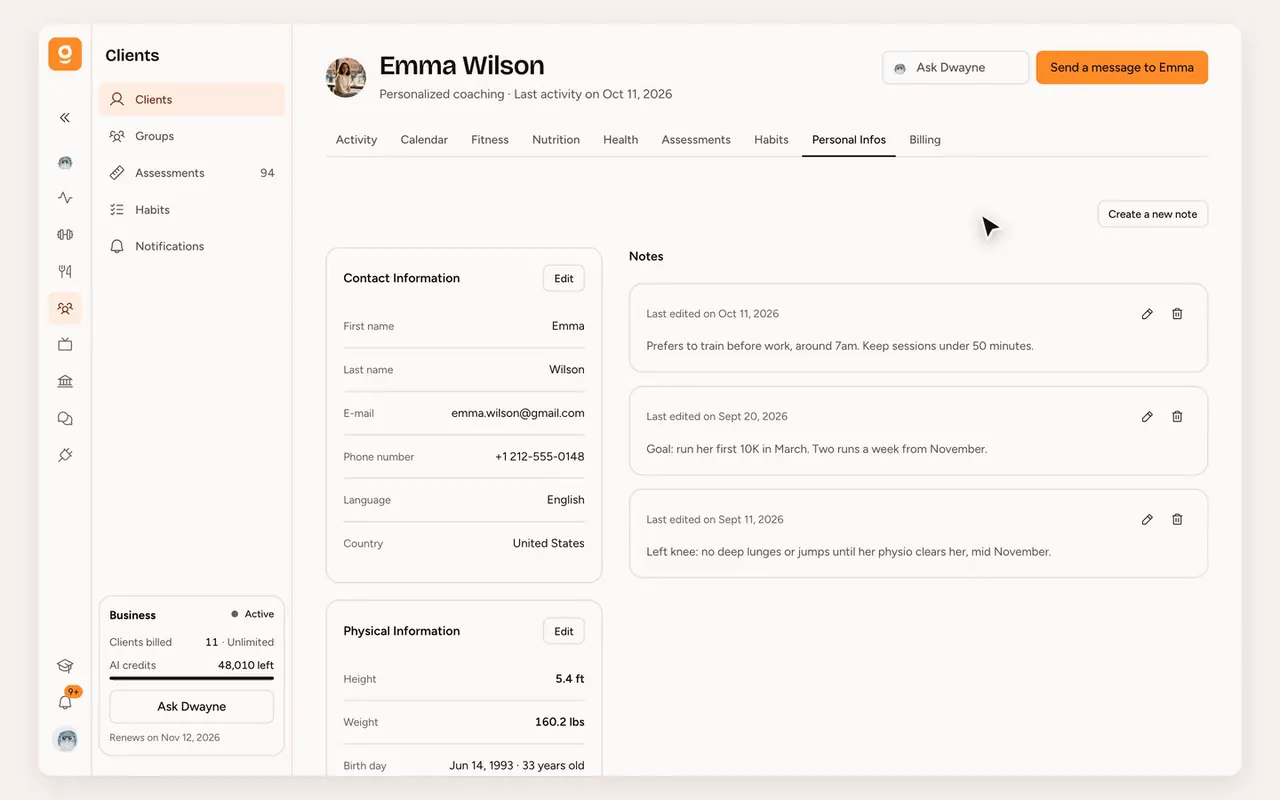Image resolution: width=1280 pixels, height=800 pixels.
Task: Open the TV screen icon in rail
Action: pyautogui.click(x=65, y=345)
